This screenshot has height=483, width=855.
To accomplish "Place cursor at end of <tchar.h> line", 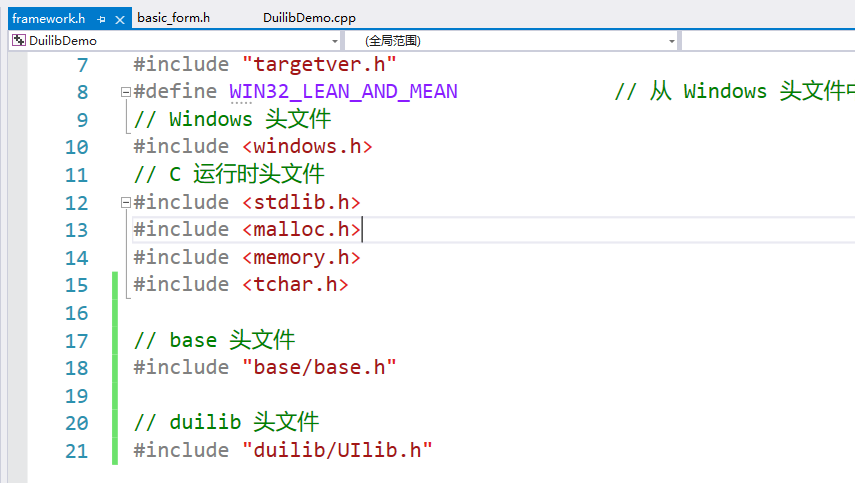I will coord(350,285).
